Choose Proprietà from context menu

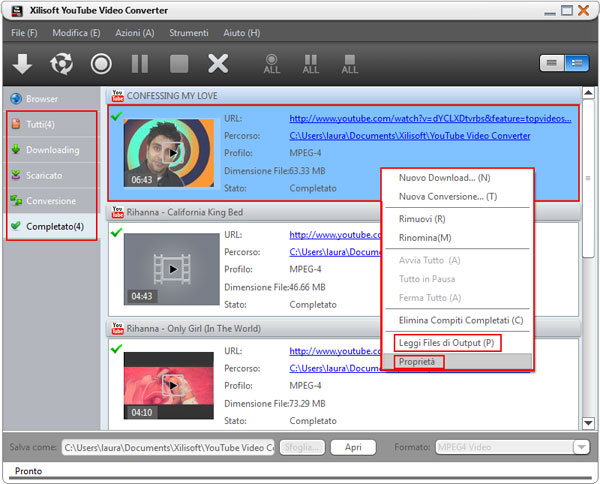tap(458, 362)
